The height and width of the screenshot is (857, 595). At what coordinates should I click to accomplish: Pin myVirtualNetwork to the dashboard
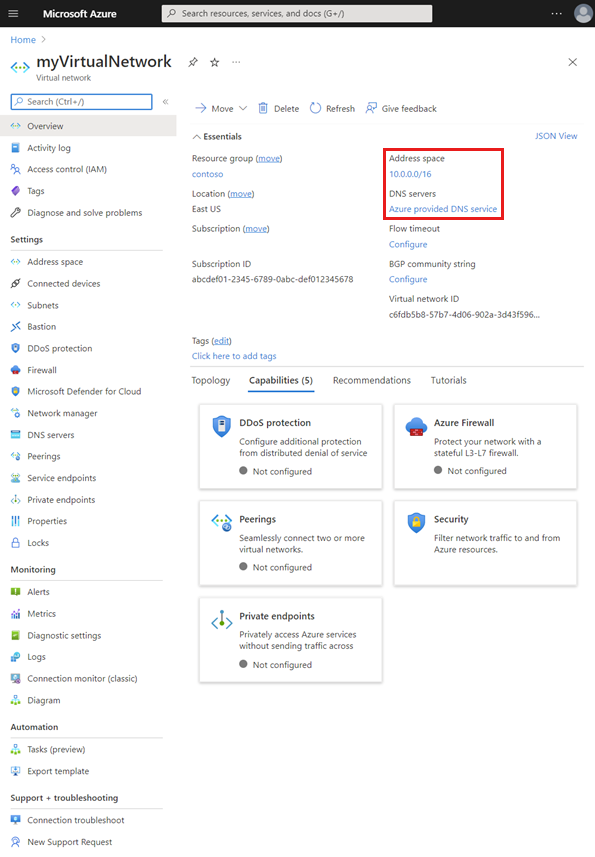[193, 62]
